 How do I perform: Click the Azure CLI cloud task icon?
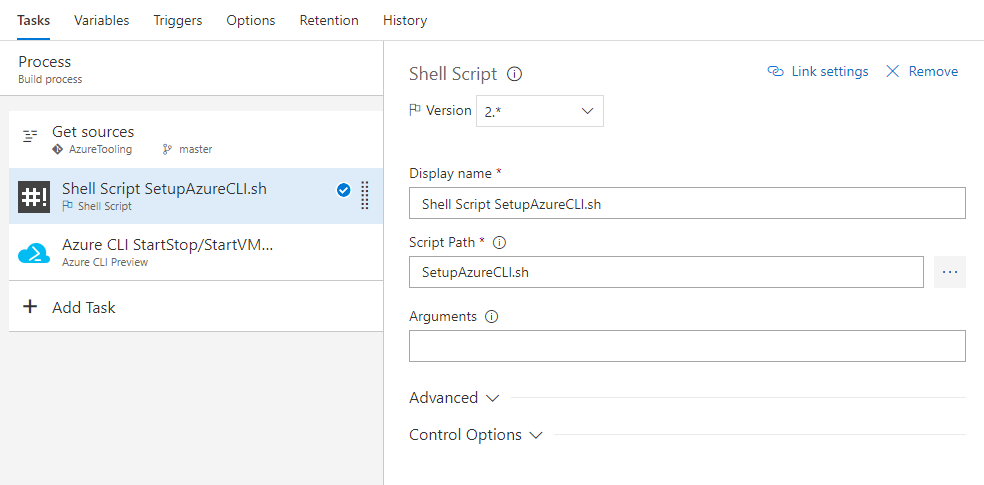[34, 253]
